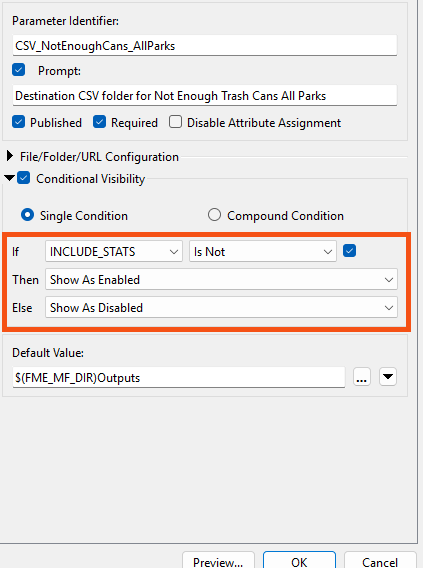This screenshot has height=568, width=423.
Task: Click the Preview... button
Action: [x=218, y=561]
